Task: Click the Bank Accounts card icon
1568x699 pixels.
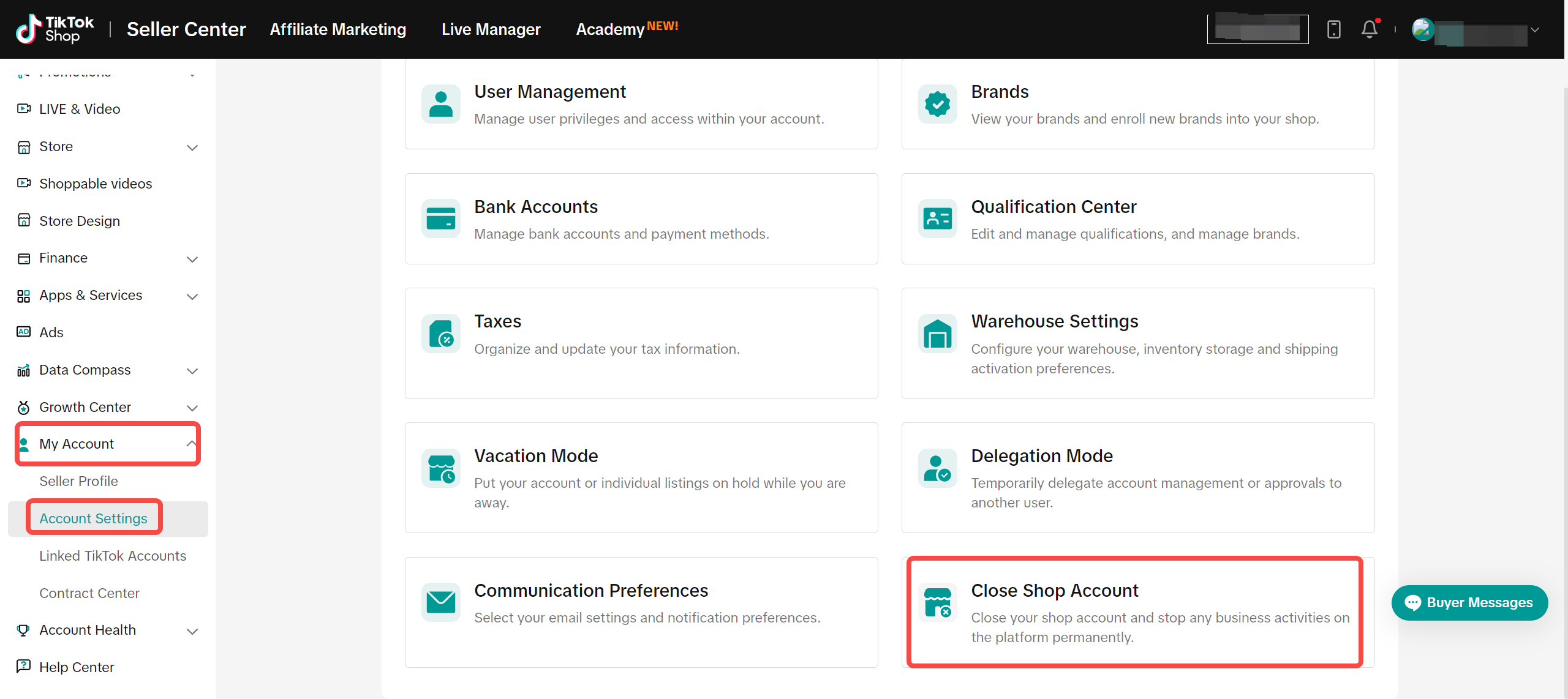Action: [x=440, y=219]
